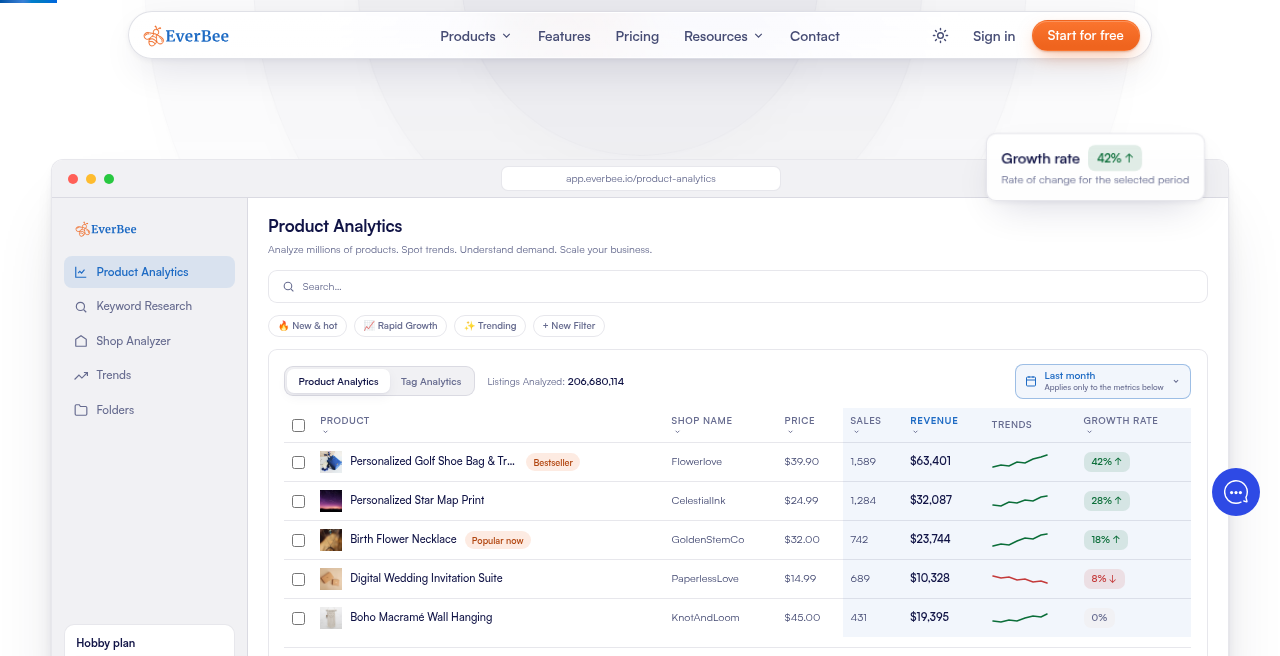The height and width of the screenshot is (656, 1280).
Task: Click the 42% growth badge in Flowerlove row
Action: coord(1106,462)
